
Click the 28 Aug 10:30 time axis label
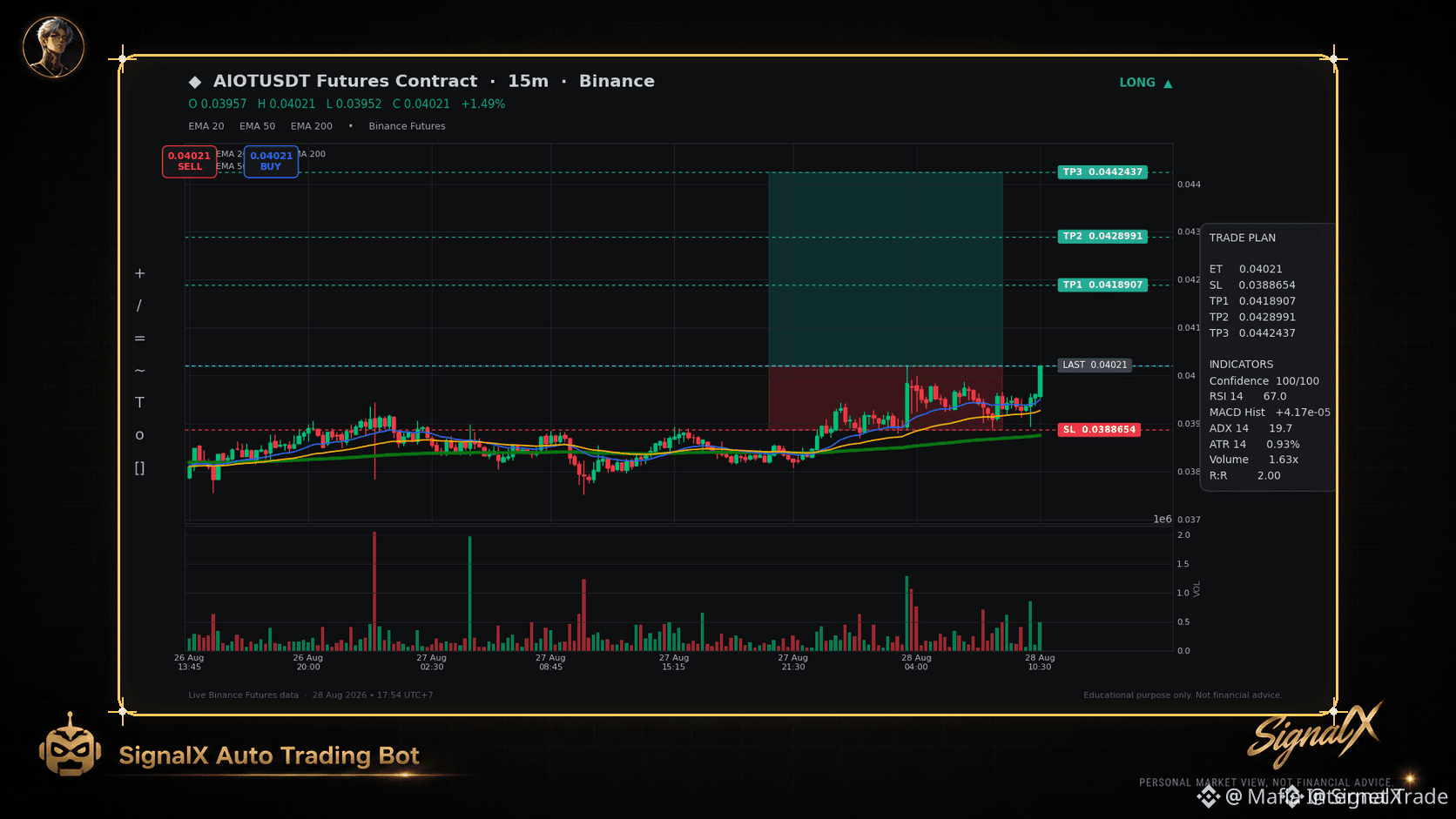(x=1040, y=662)
